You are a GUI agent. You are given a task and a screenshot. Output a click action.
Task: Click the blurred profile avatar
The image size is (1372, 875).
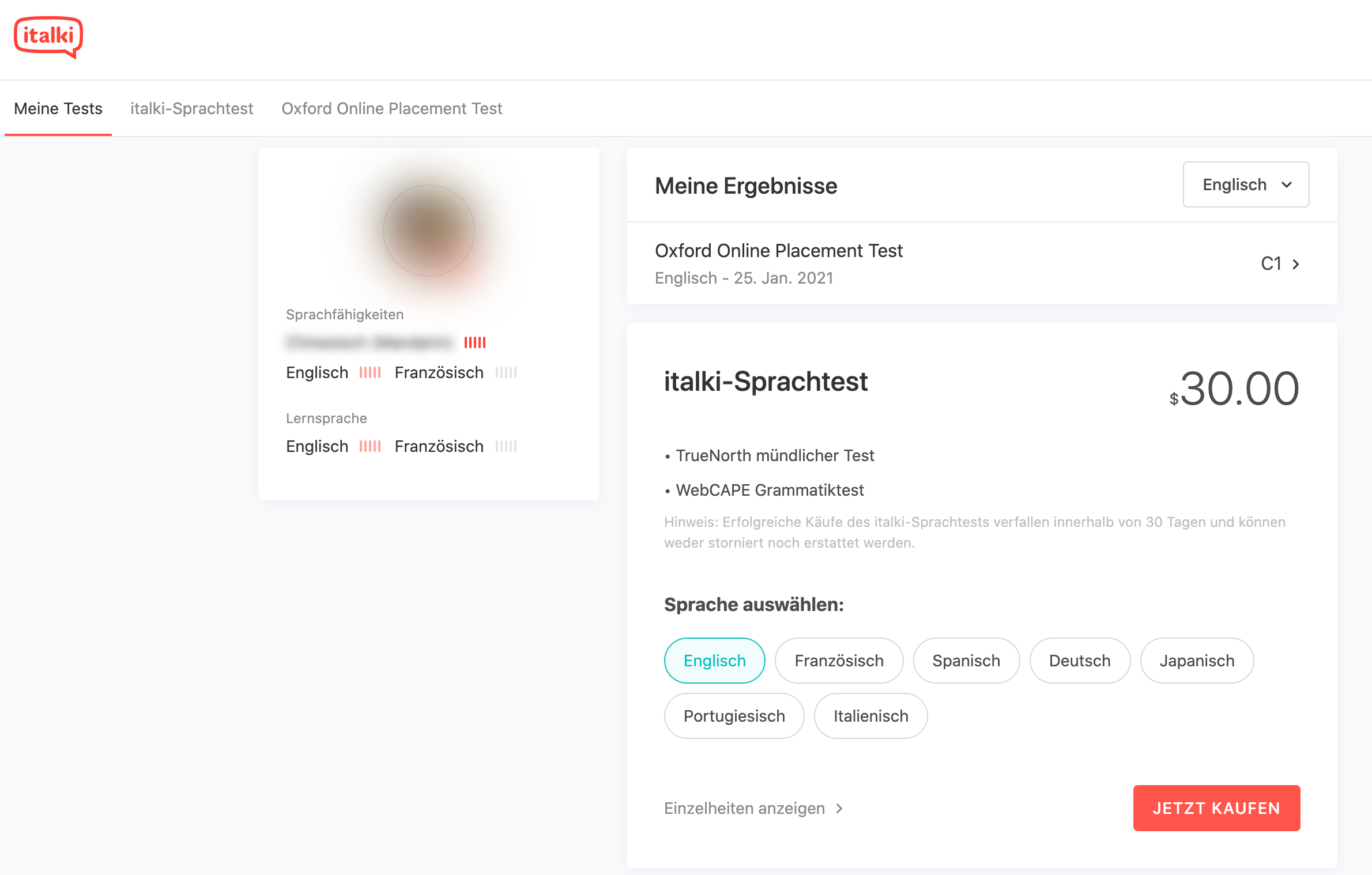[x=429, y=231]
